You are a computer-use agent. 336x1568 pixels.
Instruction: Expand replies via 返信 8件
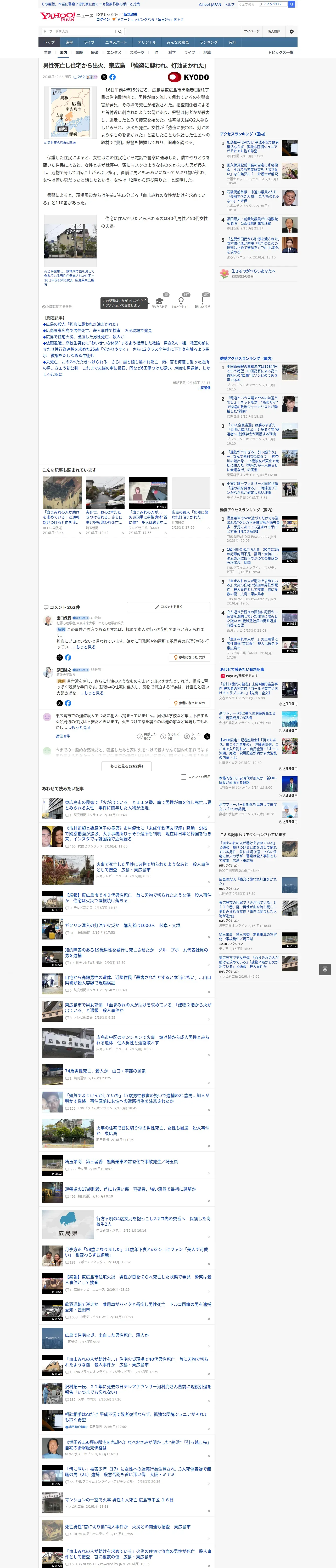[x=62, y=736]
